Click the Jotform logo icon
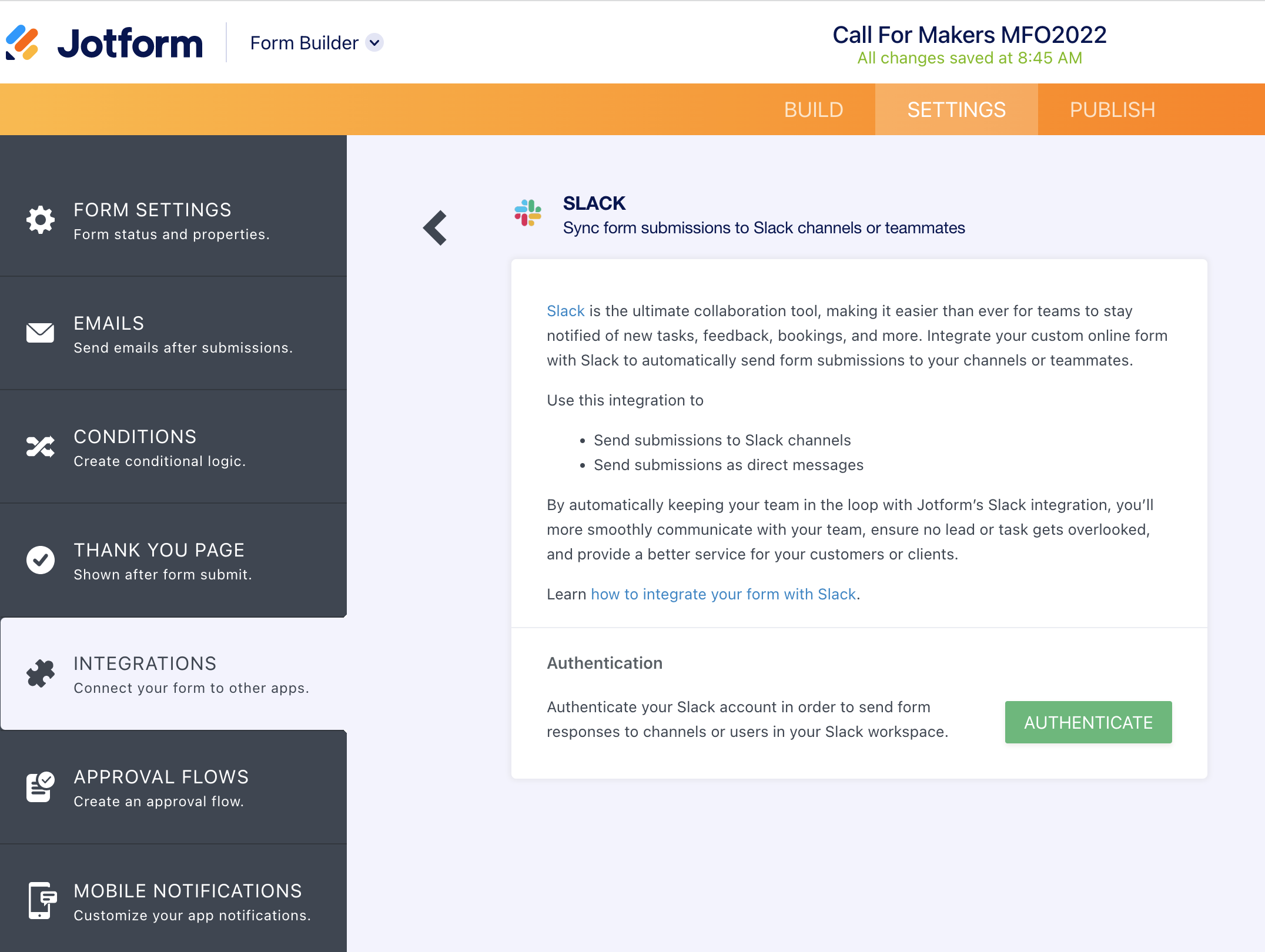The height and width of the screenshot is (952, 1265). click(22, 43)
